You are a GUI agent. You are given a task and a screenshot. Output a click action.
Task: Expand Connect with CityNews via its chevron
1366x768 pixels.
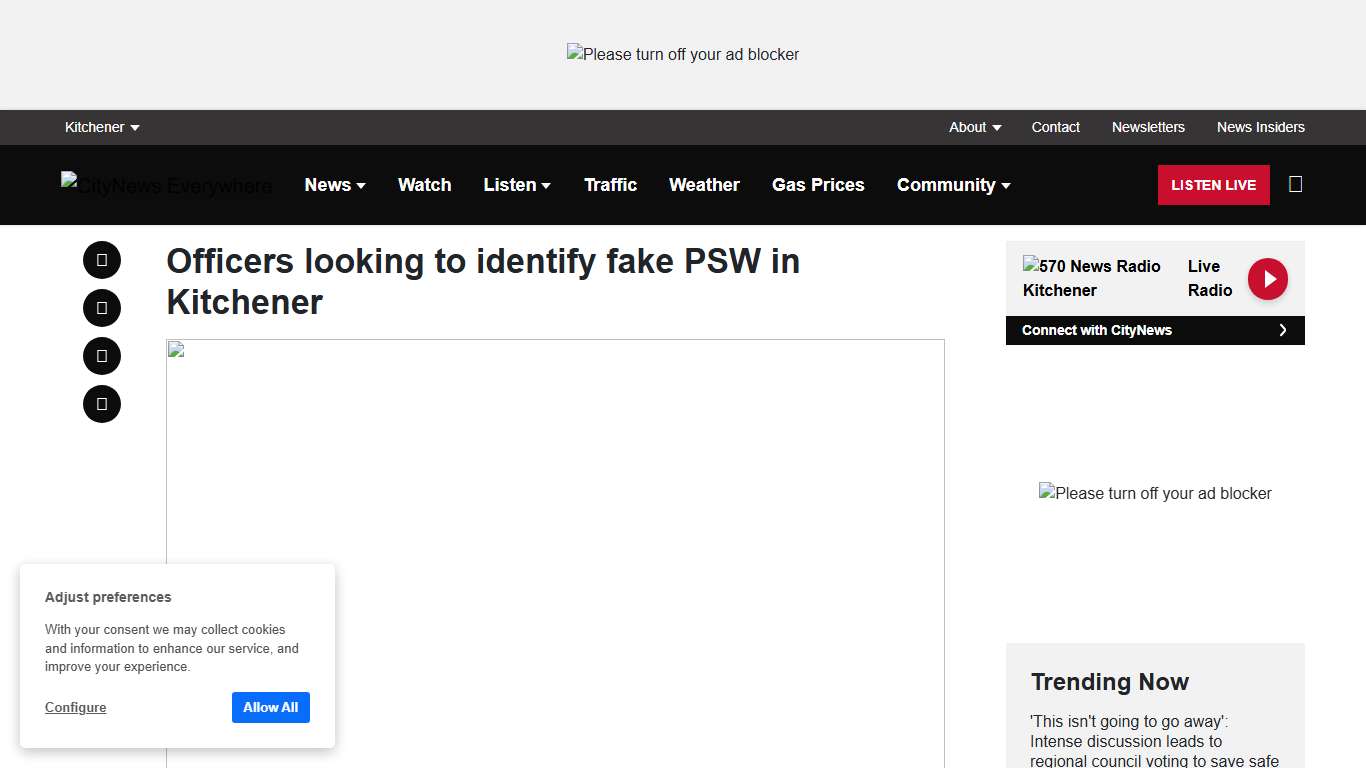(x=1283, y=330)
